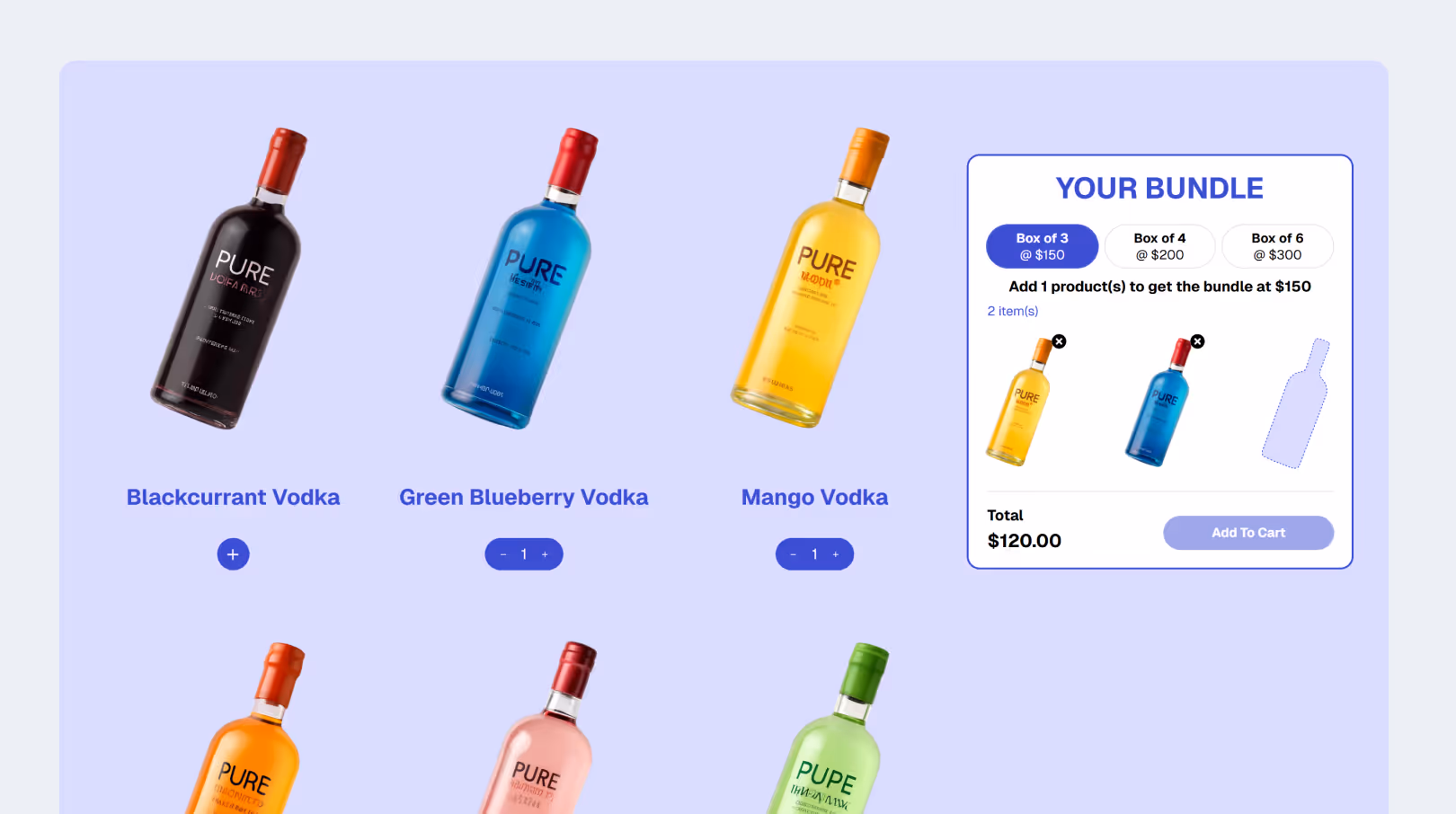Decrease Mango Vodka quantity with minus
Viewport: 1456px width, 814px height.
[x=794, y=554]
